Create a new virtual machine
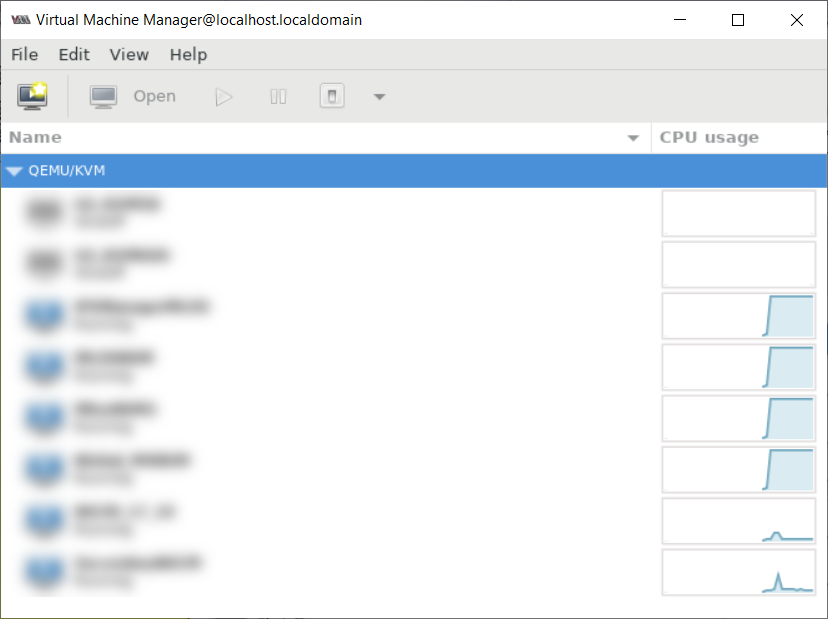Image resolution: width=828 pixels, height=619 pixels. click(x=32, y=96)
